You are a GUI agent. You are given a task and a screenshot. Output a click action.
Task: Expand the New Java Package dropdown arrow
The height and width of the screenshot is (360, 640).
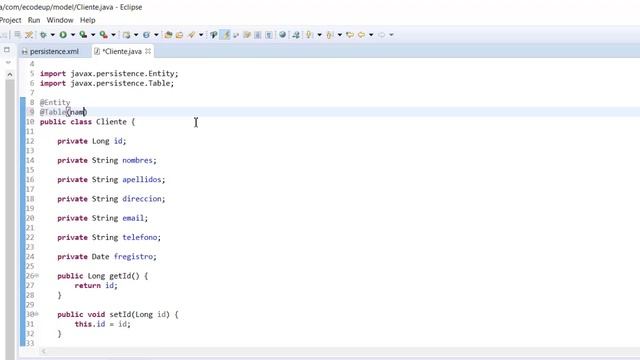click(x=136, y=35)
